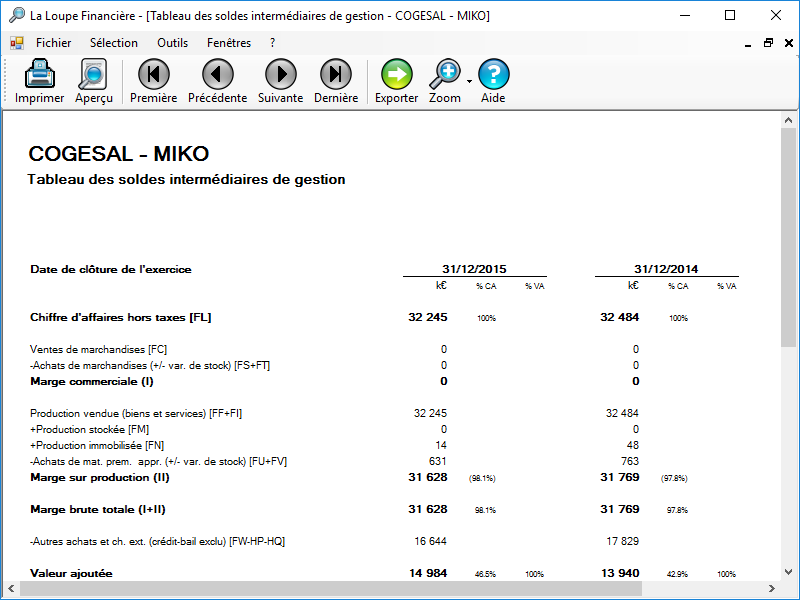This screenshot has width=800, height=600.
Task: Click the 13 940 value added figure
Action: [620, 573]
